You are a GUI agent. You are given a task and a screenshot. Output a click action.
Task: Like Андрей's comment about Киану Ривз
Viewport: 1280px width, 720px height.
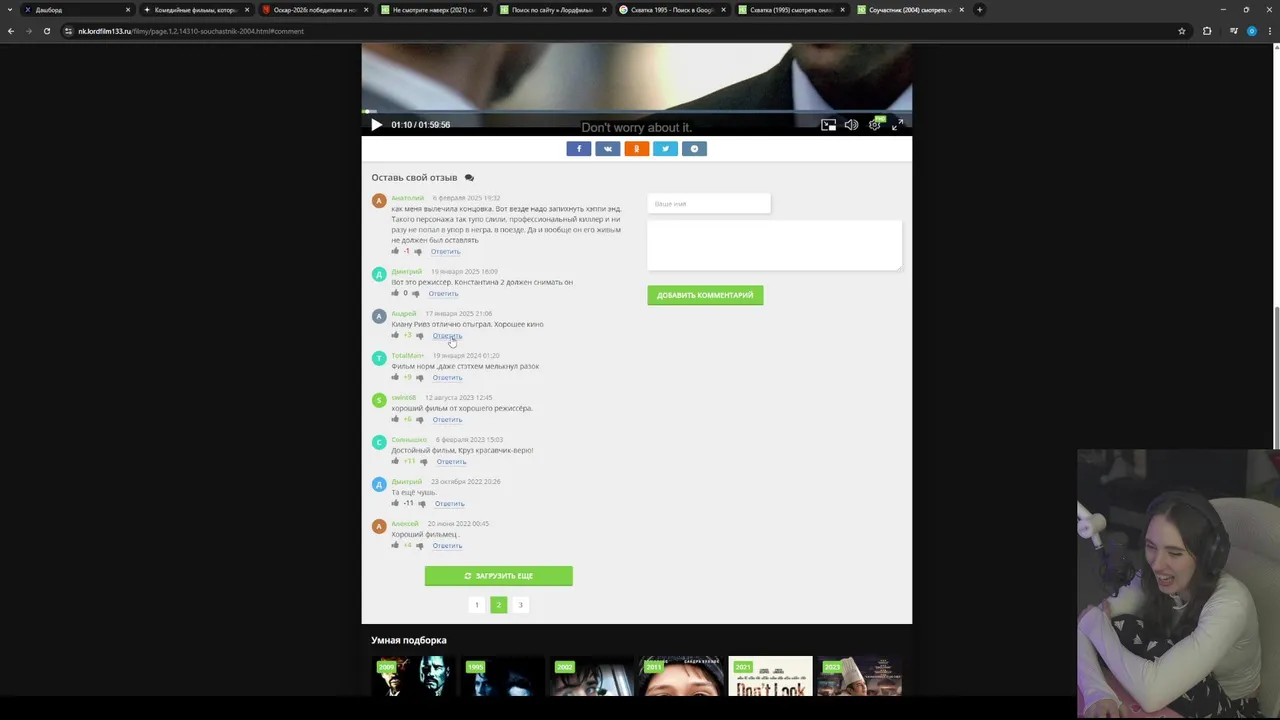[x=395, y=335]
